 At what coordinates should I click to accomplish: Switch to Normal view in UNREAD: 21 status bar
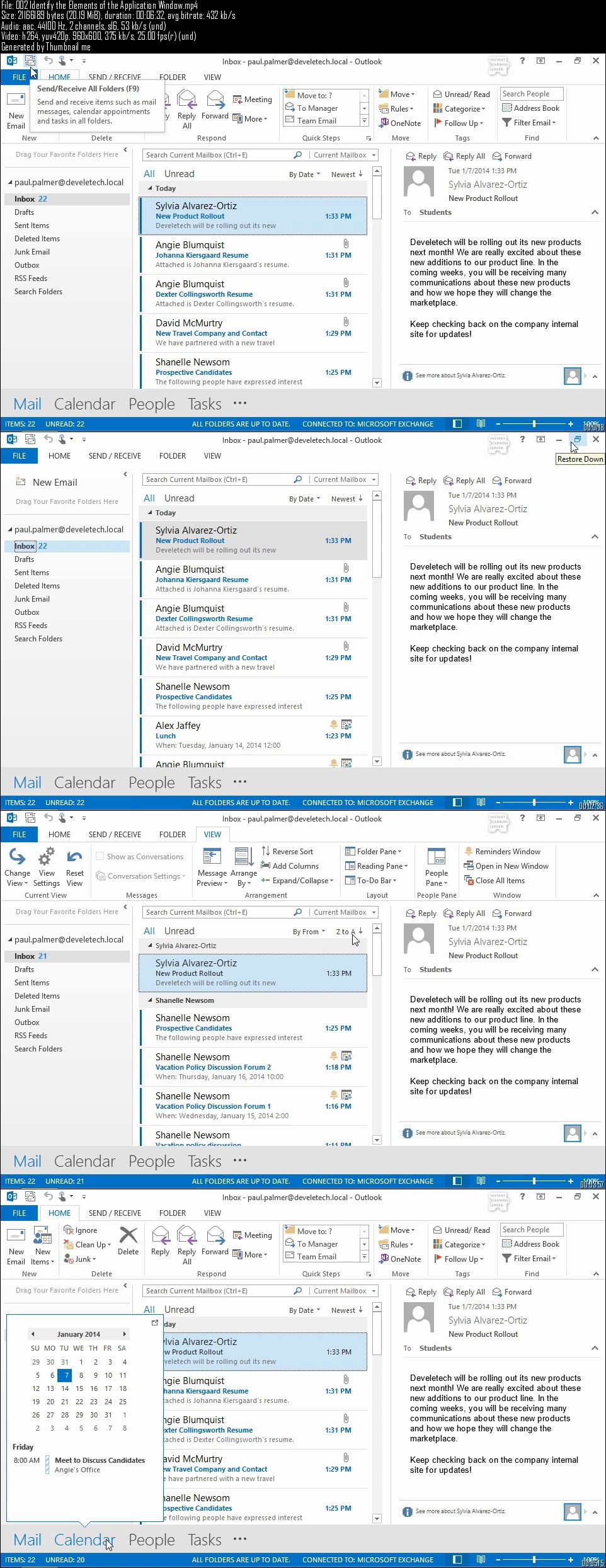coord(458,1181)
